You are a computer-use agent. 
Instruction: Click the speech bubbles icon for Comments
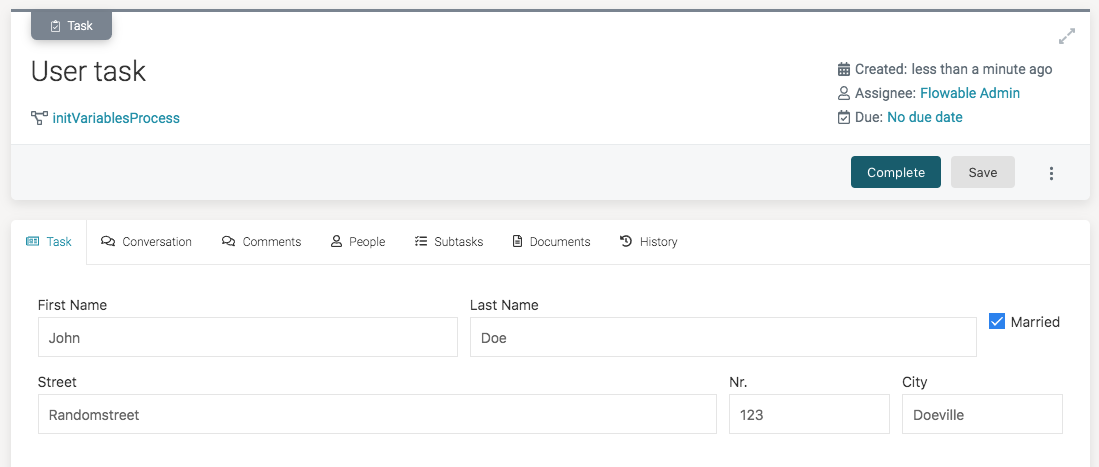click(228, 241)
